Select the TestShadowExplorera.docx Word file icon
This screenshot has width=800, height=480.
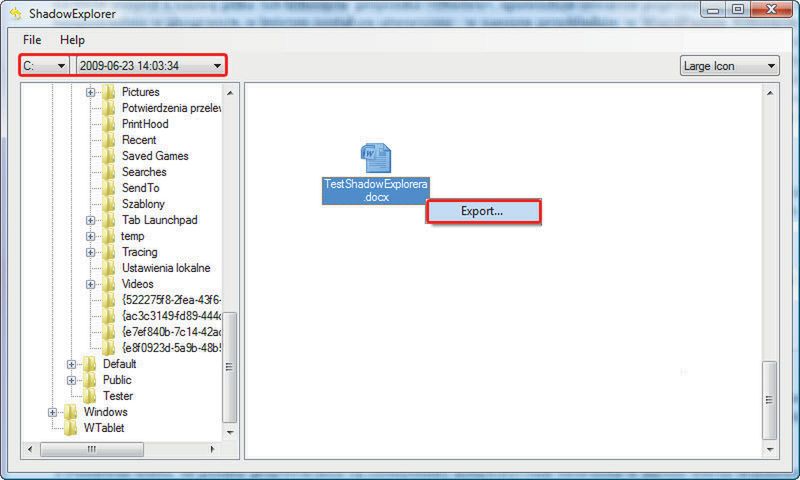[376, 158]
